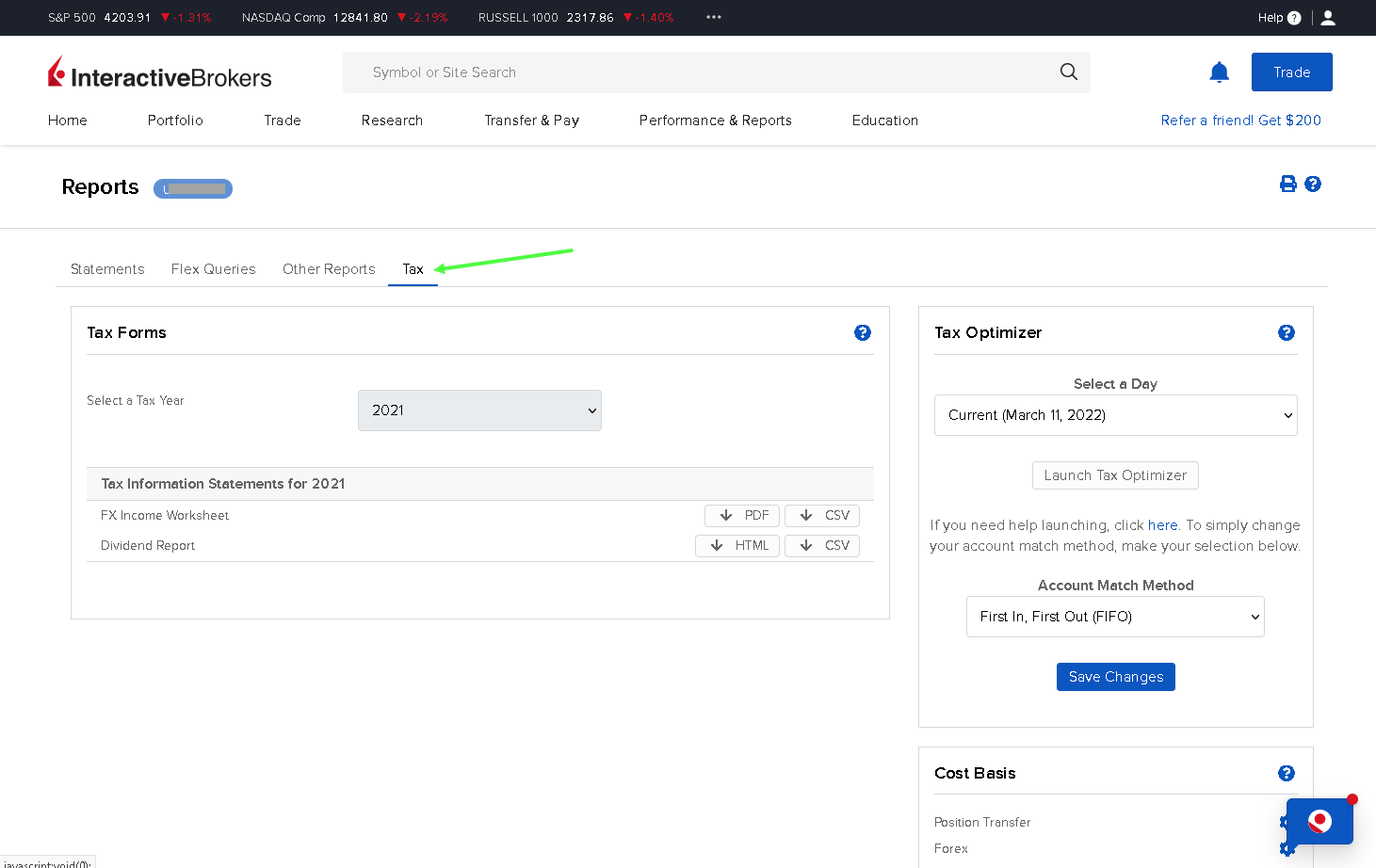Open the Performance & Reports menu

[x=715, y=121]
